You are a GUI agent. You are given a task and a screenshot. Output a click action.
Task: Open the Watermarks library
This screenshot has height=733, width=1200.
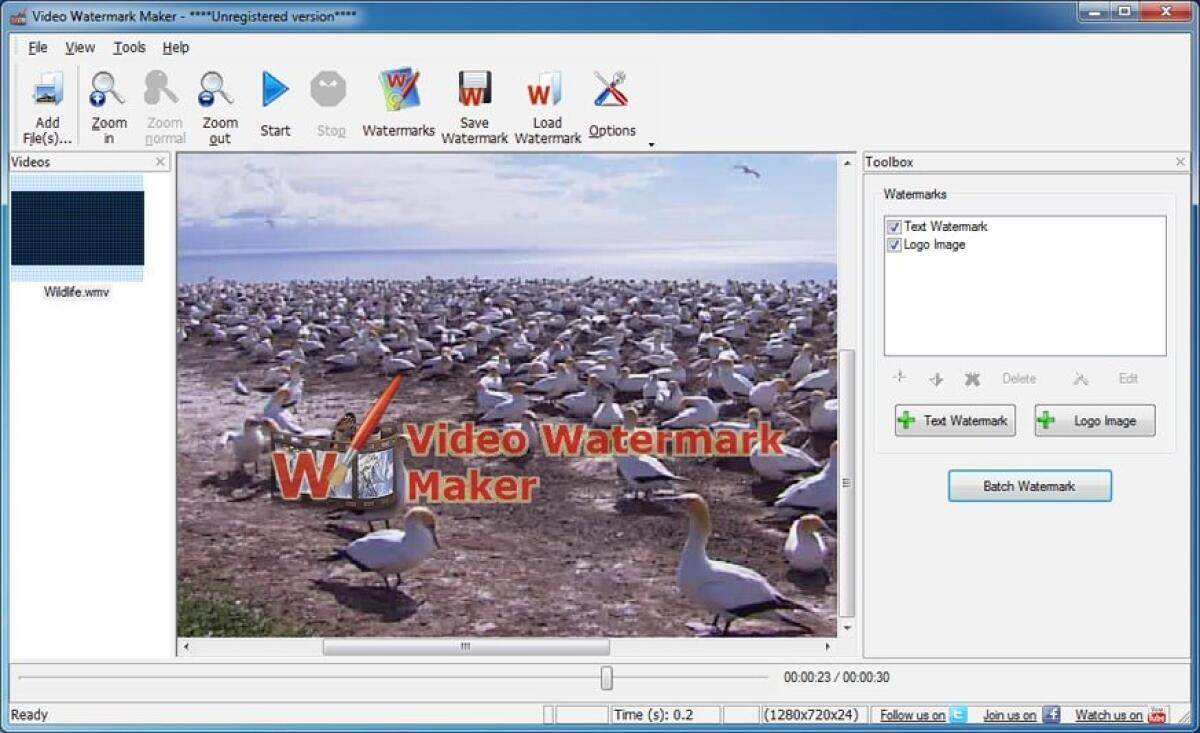(x=397, y=100)
